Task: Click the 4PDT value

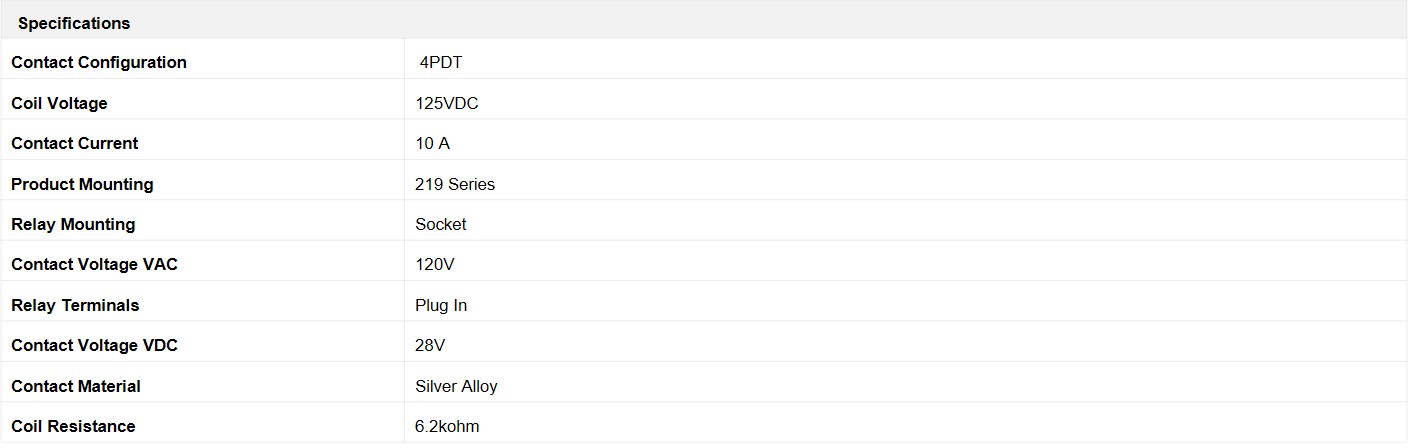Action: 441,62
